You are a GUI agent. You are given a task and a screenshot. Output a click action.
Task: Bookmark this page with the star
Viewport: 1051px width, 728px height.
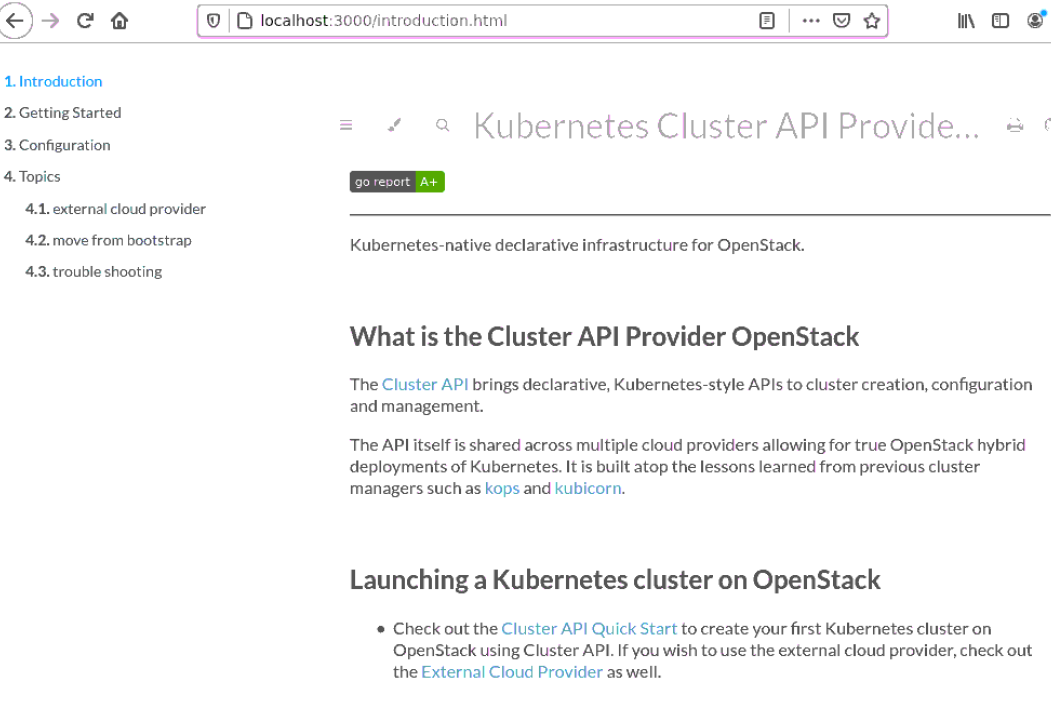point(871,21)
